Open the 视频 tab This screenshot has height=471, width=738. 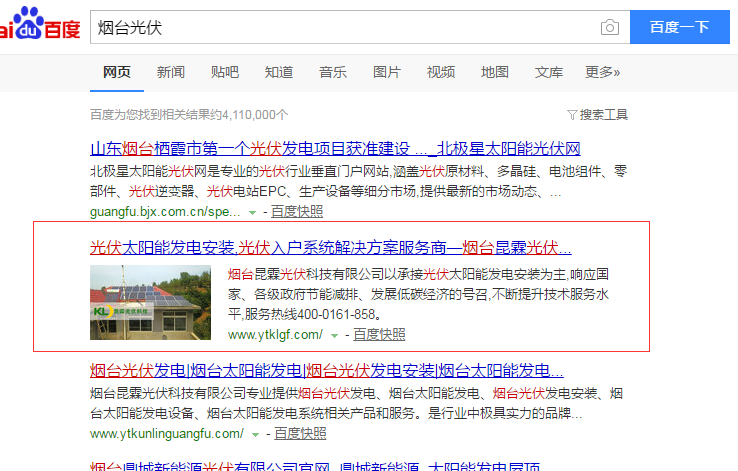[x=441, y=72]
